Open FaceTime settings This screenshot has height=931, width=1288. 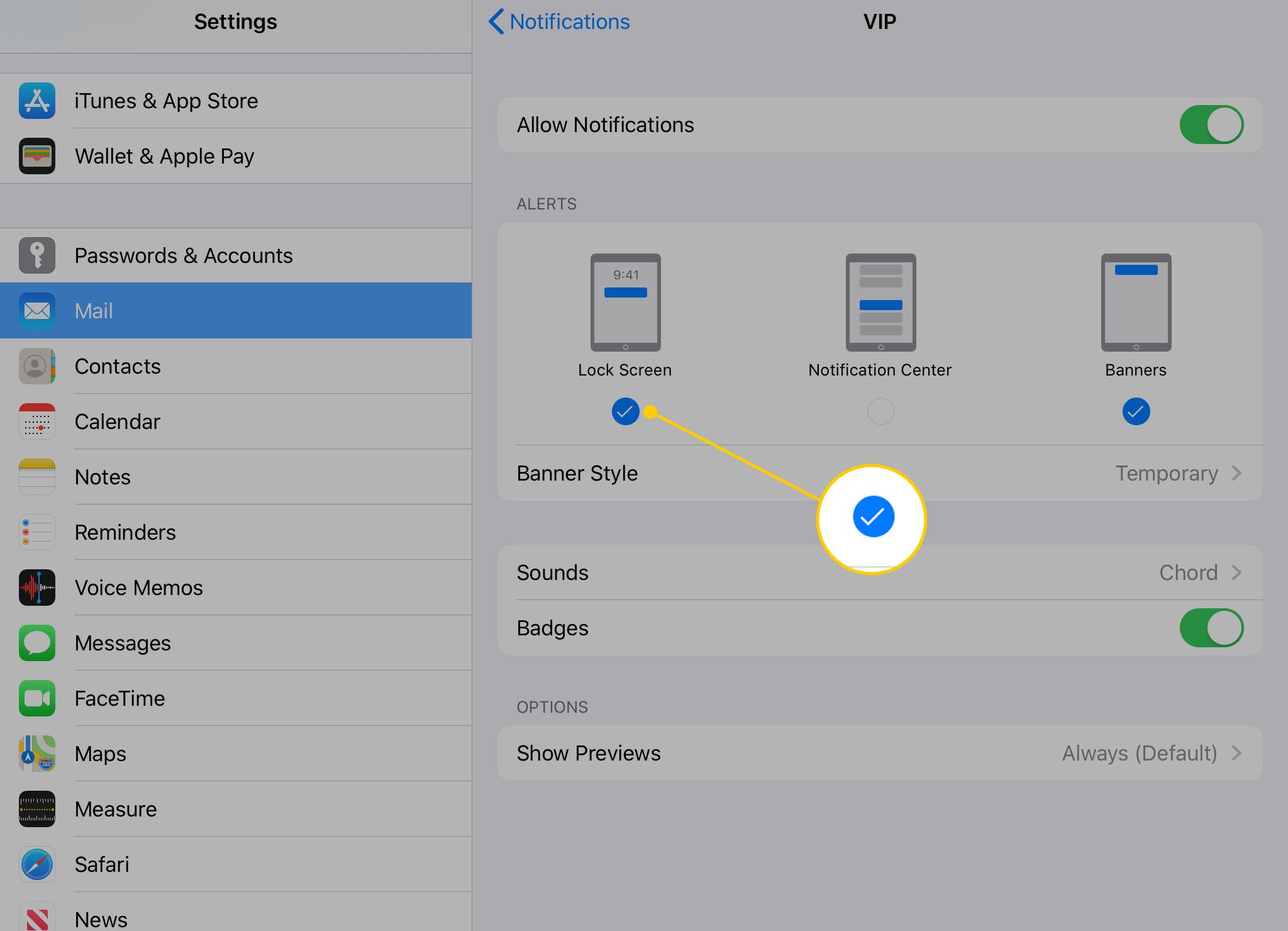[x=236, y=698]
